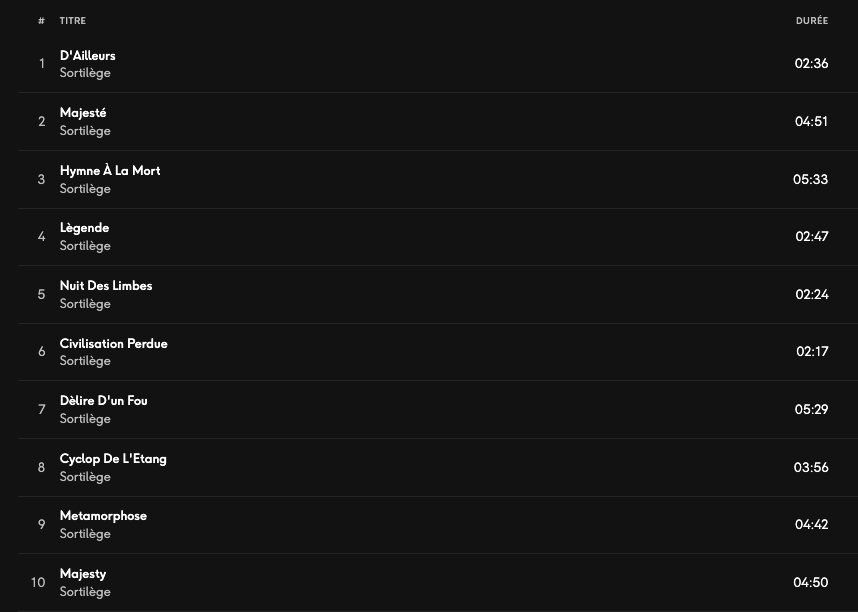Click the DURÉE column header
Viewport: 858px width, 612px height.
pos(811,21)
